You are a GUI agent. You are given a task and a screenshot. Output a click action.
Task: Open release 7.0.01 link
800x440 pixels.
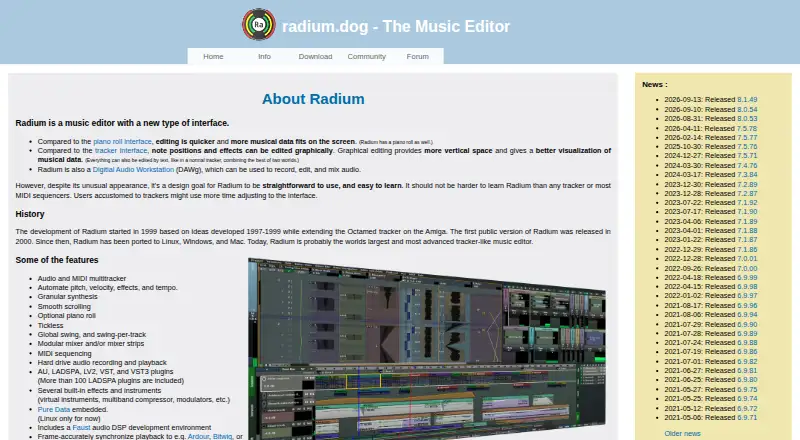pyautogui.click(x=747, y=259)
